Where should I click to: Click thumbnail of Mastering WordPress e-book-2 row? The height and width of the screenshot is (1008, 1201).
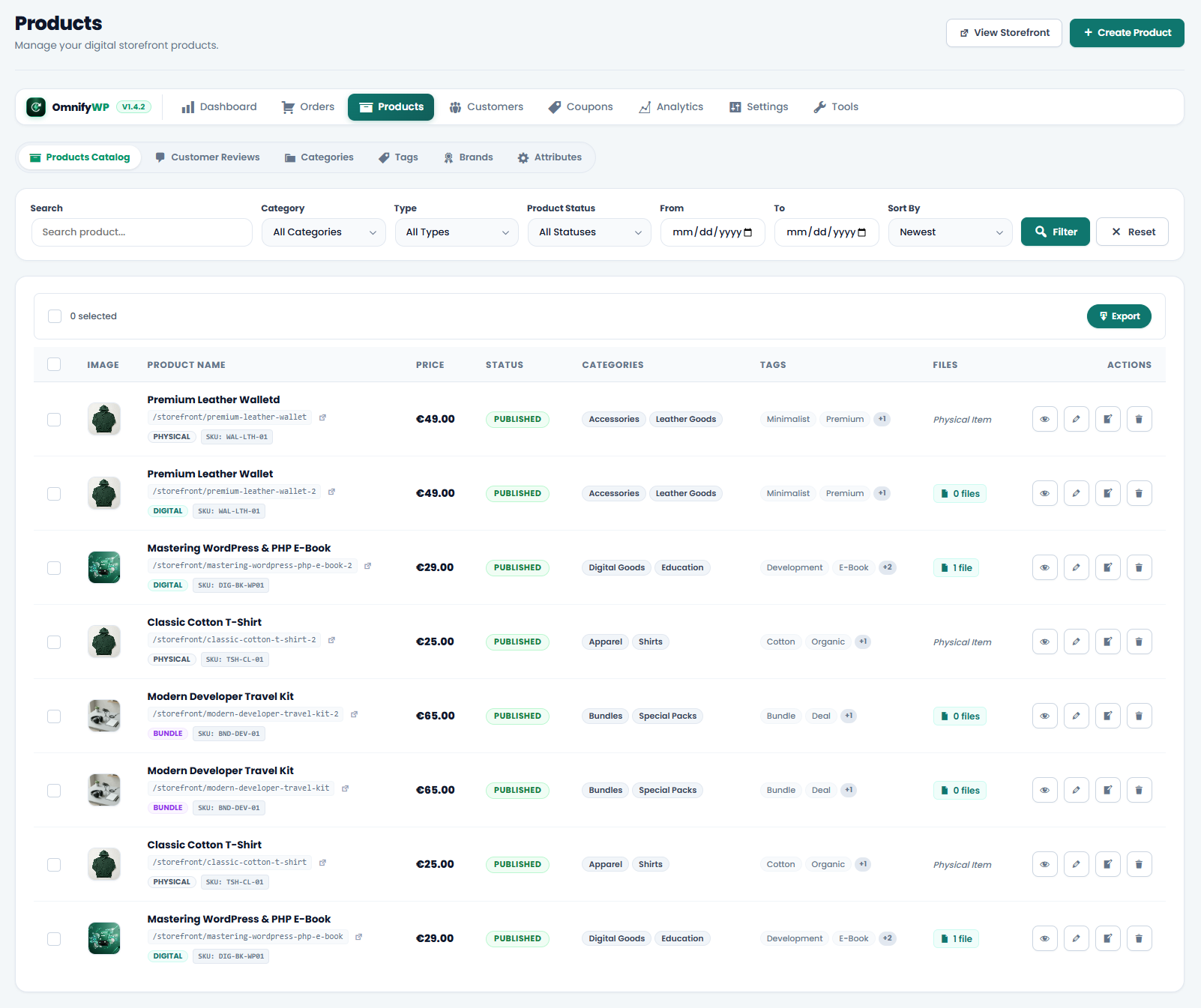pyautogui.click(x=104, y=567)
